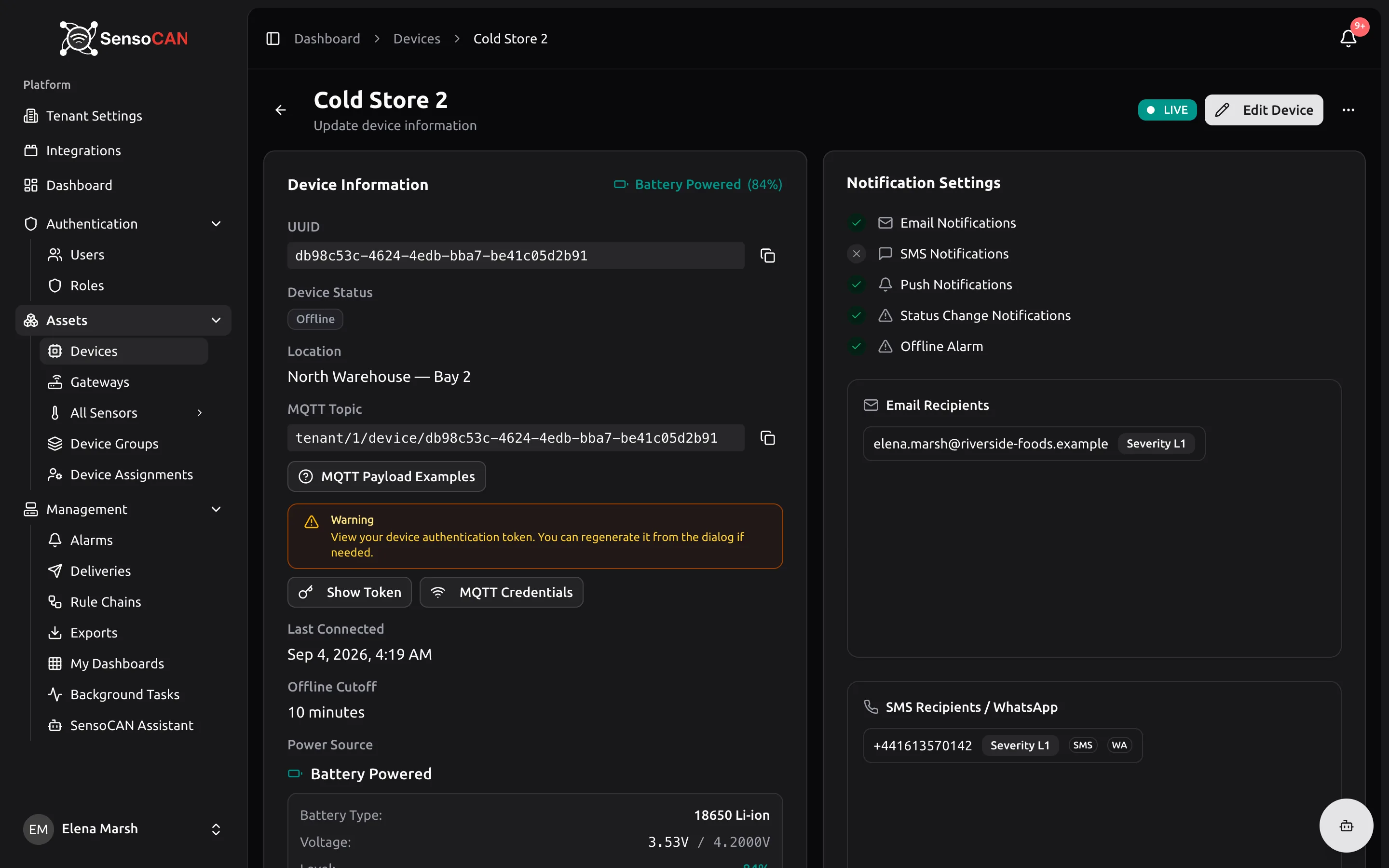Click the WA tag on the phone recipient
The height and width of the screenshot is (868, 1389).
[x=1119, y=745]
